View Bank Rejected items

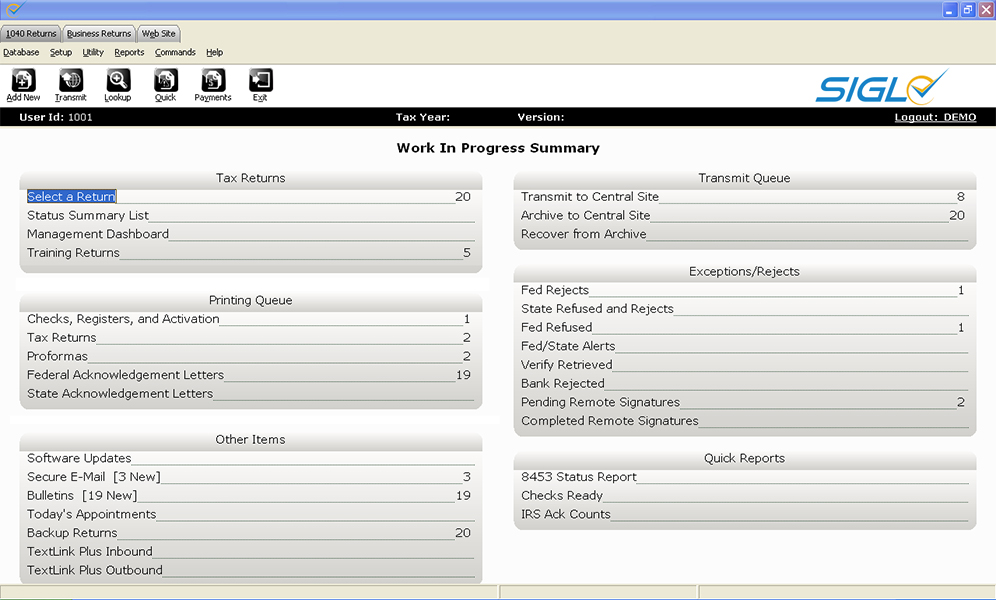[563, 383]
